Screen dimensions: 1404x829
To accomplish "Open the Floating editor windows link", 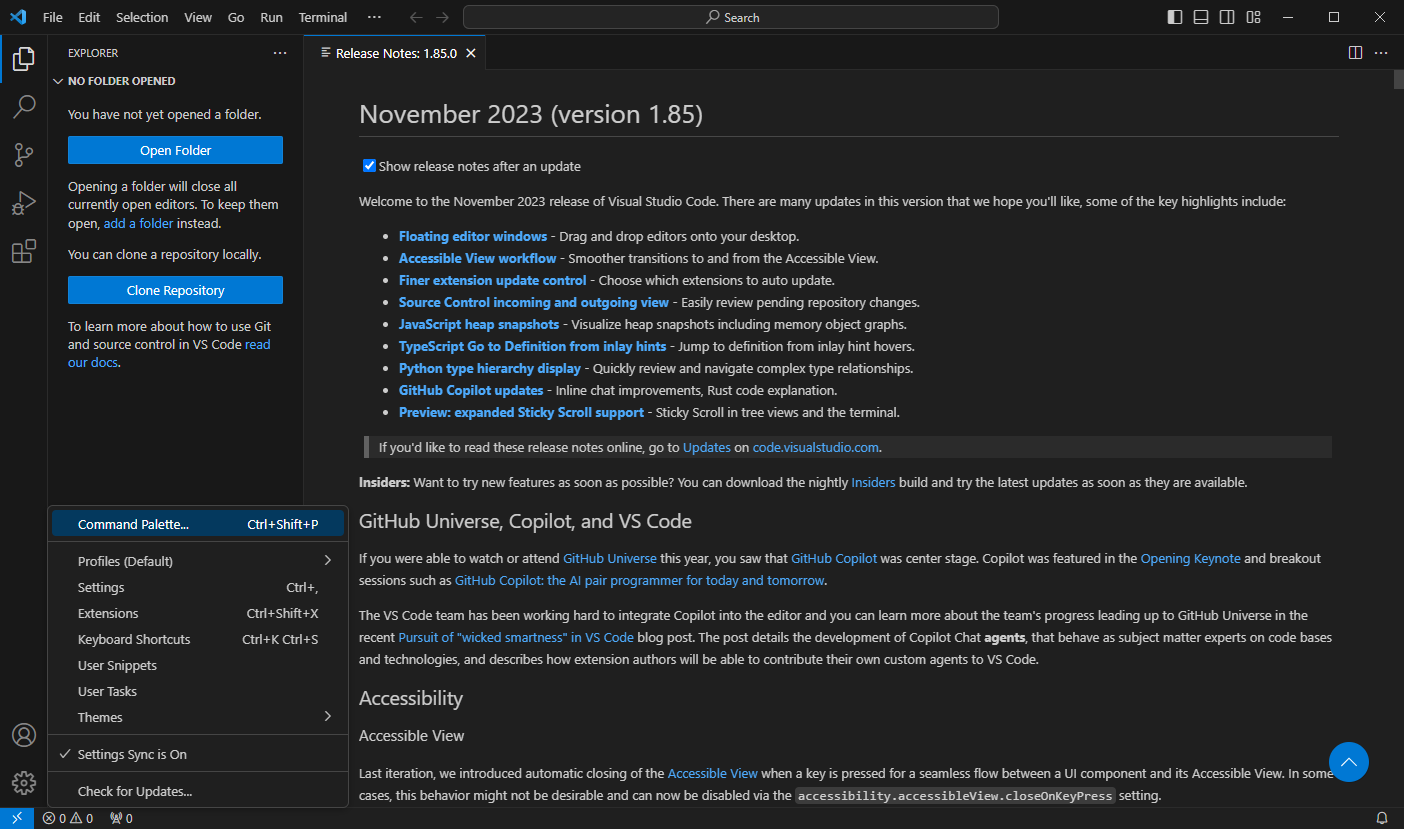I will (473, 236).
